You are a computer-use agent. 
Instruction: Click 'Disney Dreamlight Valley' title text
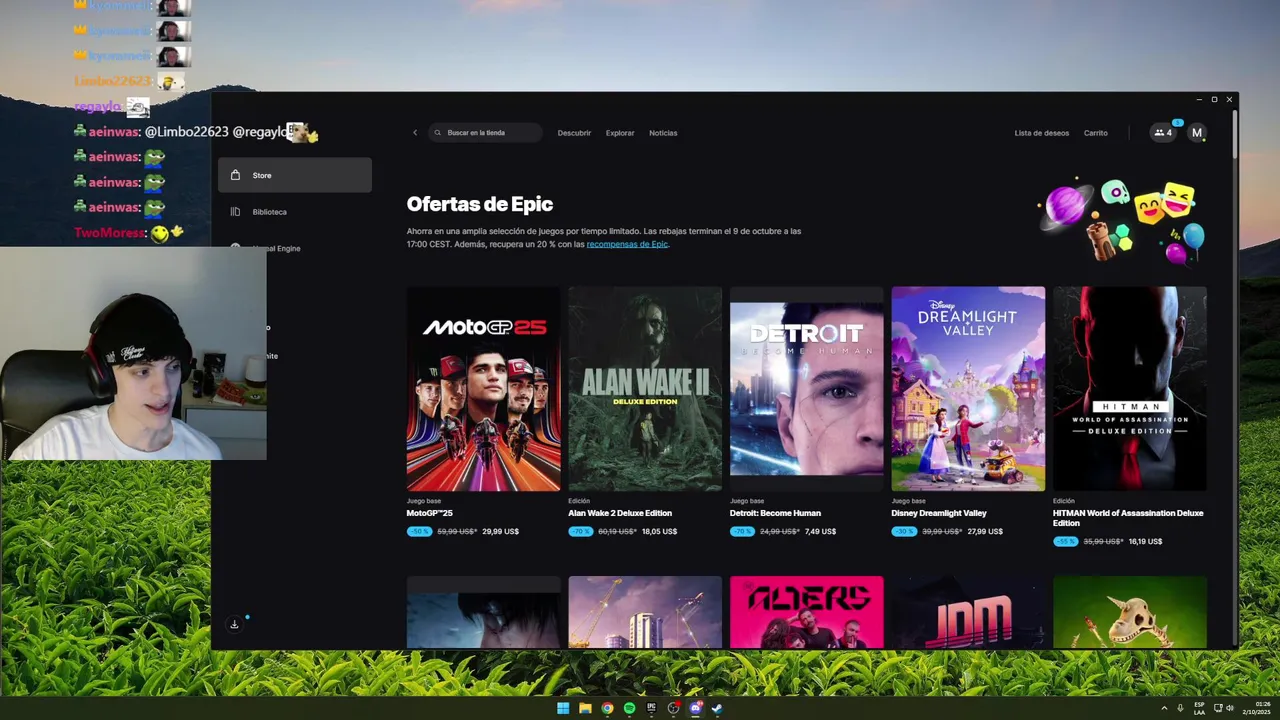pyautogui.click(x=939, y=513)
